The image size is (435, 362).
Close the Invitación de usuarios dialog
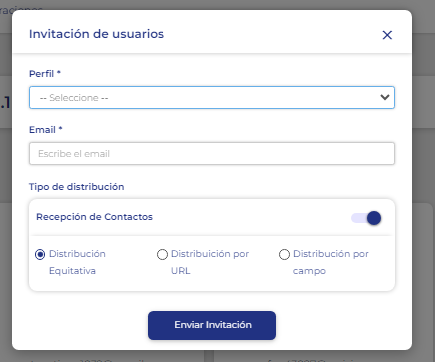click(x=387, y=35)
